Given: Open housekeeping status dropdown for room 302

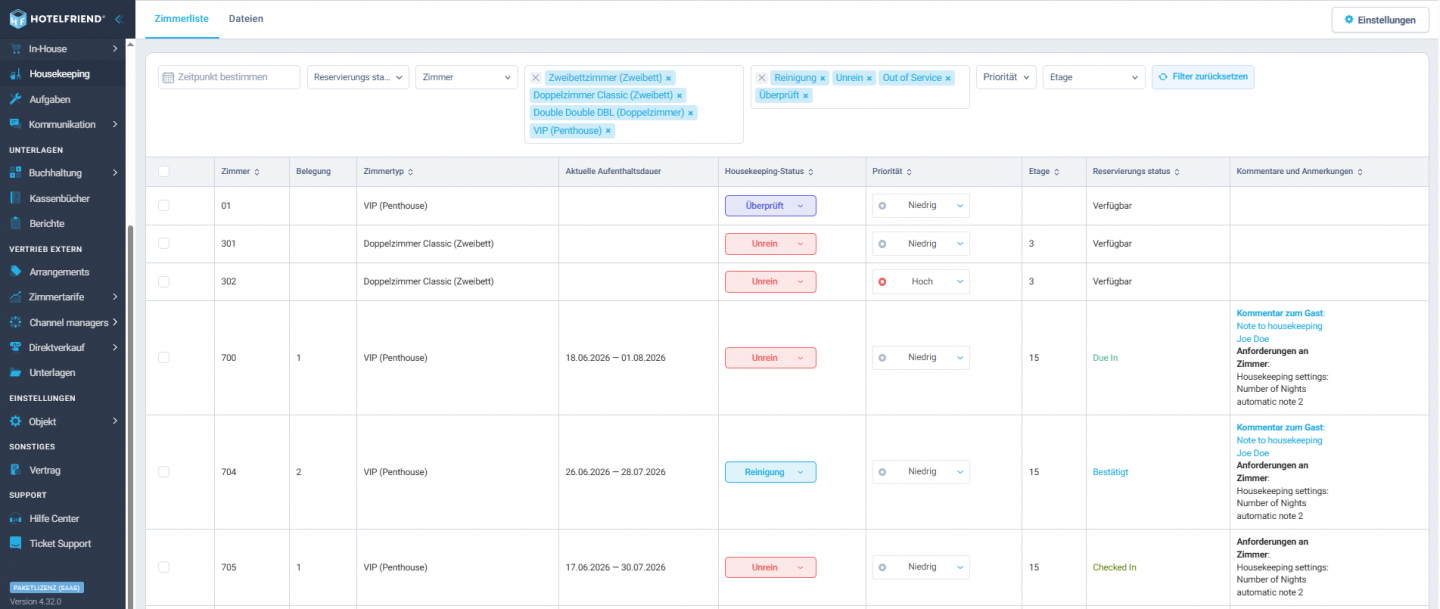Looking at the screenshot, I should (770, 282).
